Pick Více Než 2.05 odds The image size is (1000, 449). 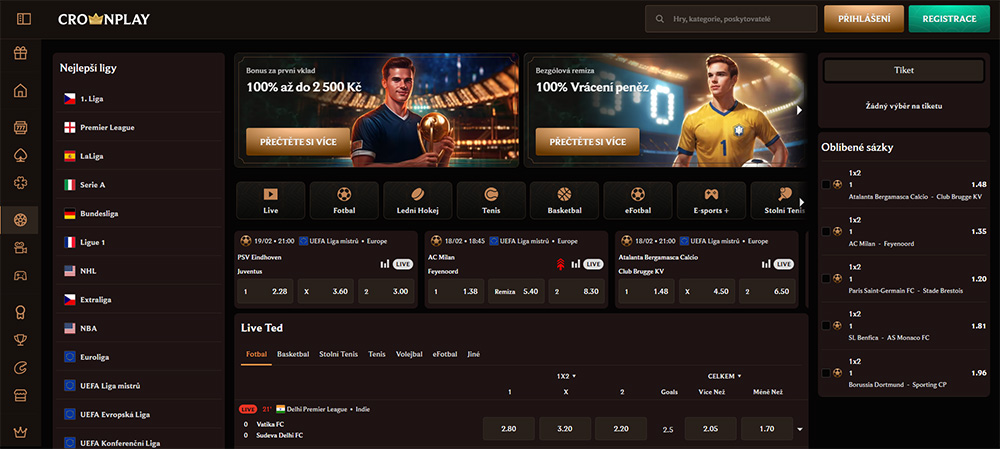(710, 429)
